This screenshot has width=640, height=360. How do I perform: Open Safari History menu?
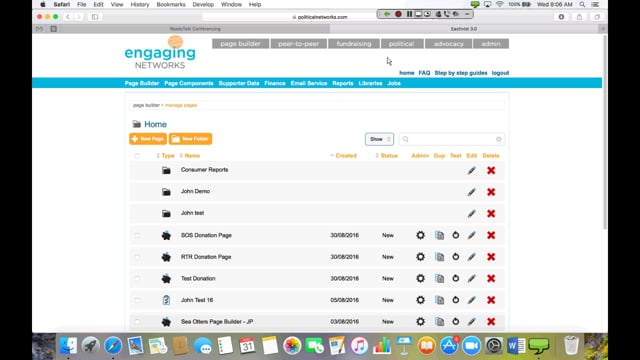(140, 4)
